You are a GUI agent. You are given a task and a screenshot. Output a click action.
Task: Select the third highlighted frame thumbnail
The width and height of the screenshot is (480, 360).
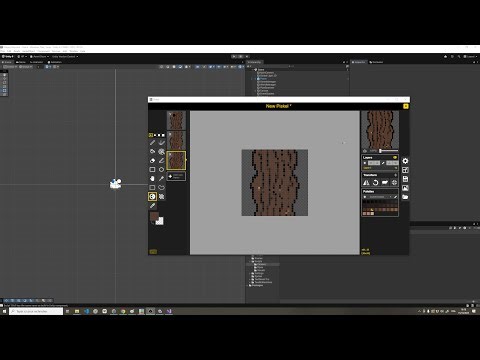[x=176, y=160]
